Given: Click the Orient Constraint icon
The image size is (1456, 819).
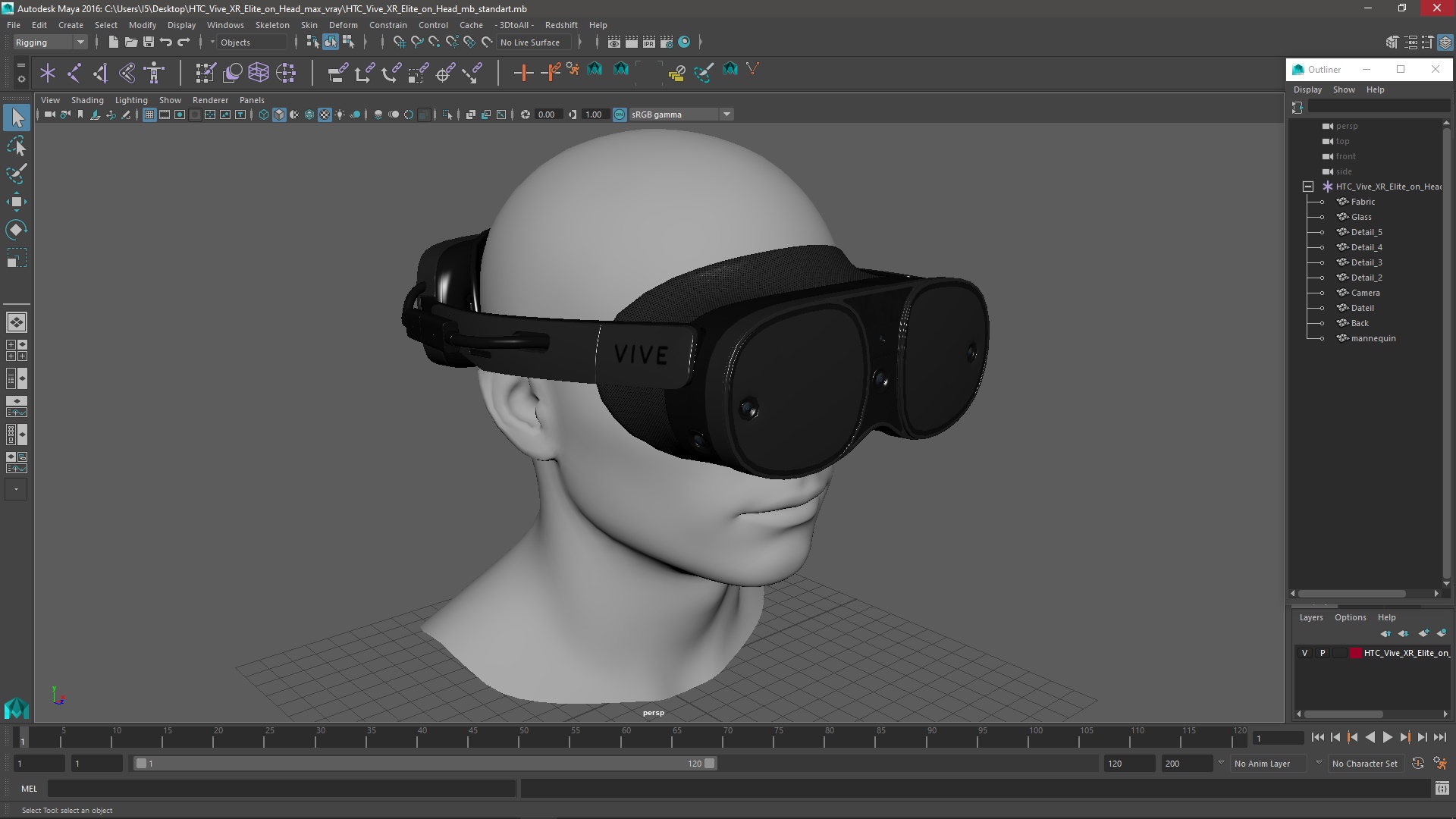Looking at the screenshot, I should (x=391, y=73).
